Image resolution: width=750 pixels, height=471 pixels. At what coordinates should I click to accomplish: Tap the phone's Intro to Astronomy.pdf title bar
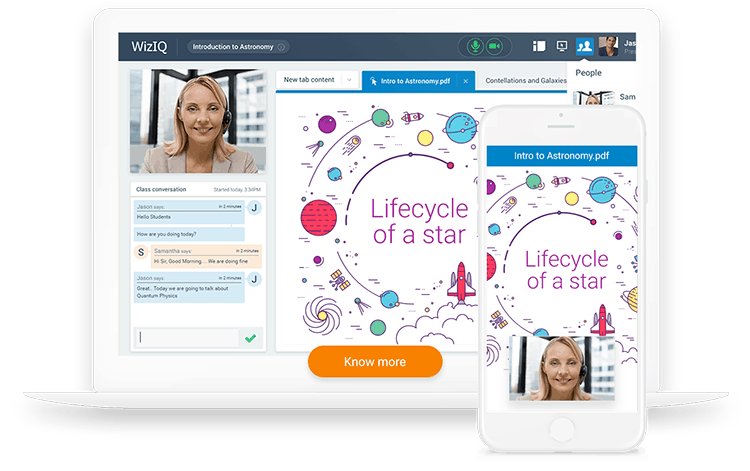[x=562, y=156]
